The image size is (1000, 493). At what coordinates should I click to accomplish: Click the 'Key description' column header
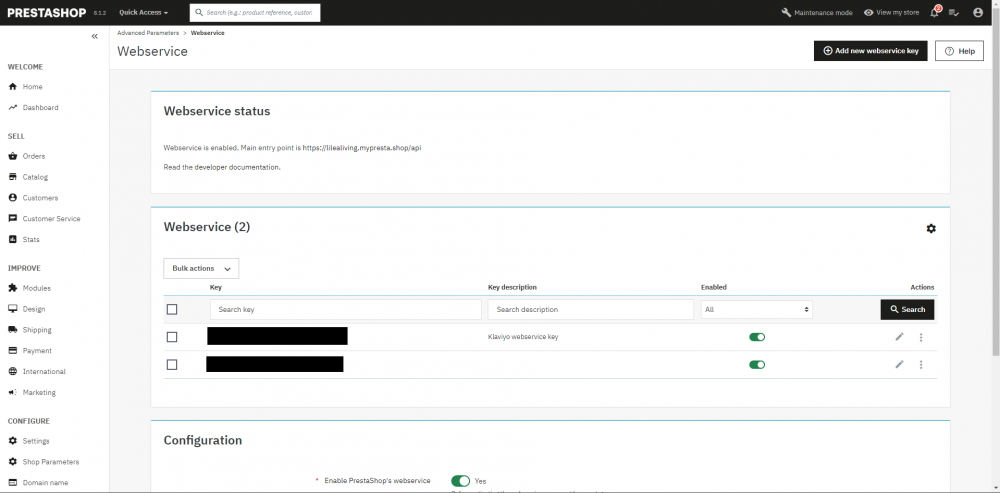(512, 287)
